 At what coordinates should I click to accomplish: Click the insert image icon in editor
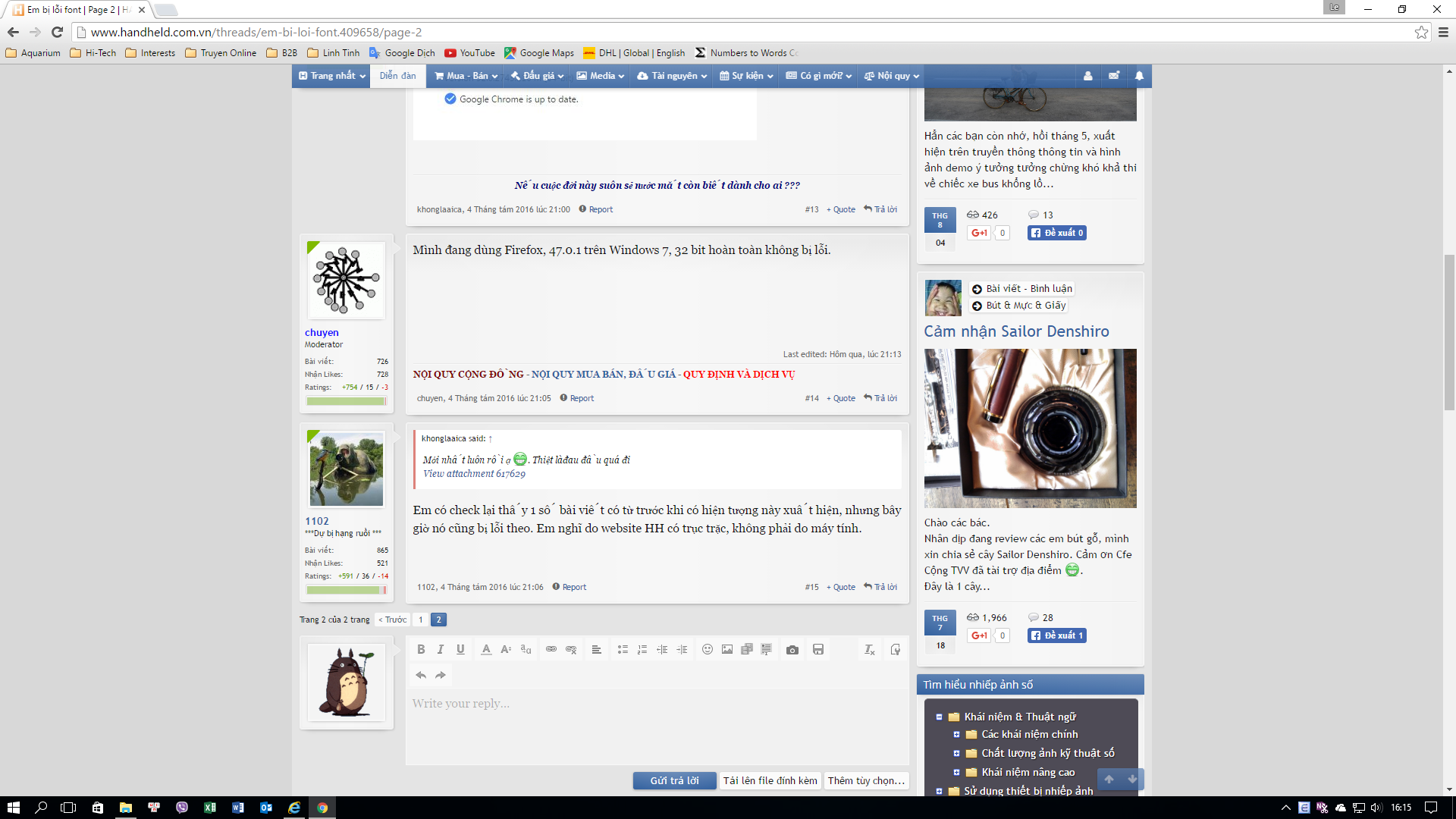tap(727, 650)
